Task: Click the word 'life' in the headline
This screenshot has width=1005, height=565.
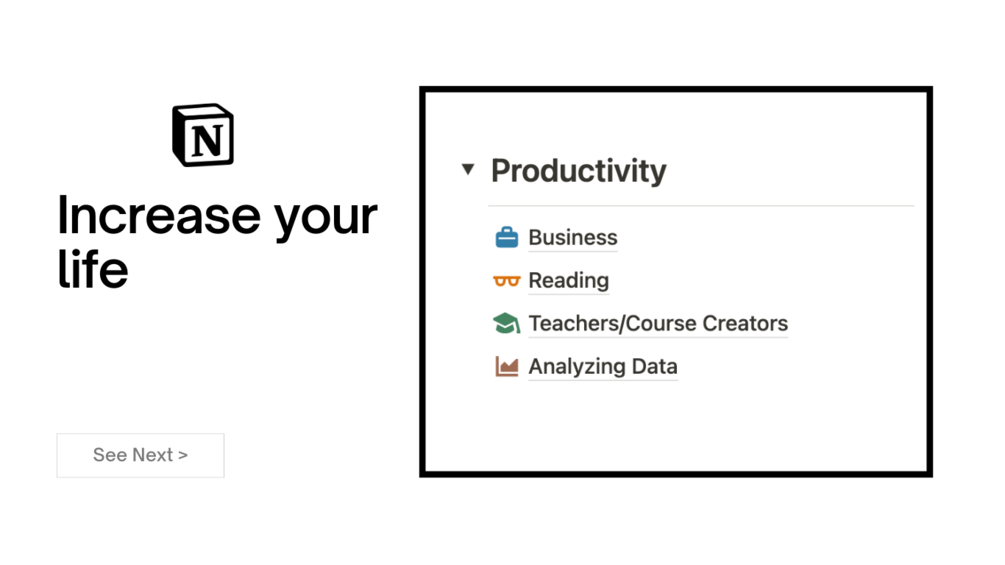Action: tap(93, 269)
